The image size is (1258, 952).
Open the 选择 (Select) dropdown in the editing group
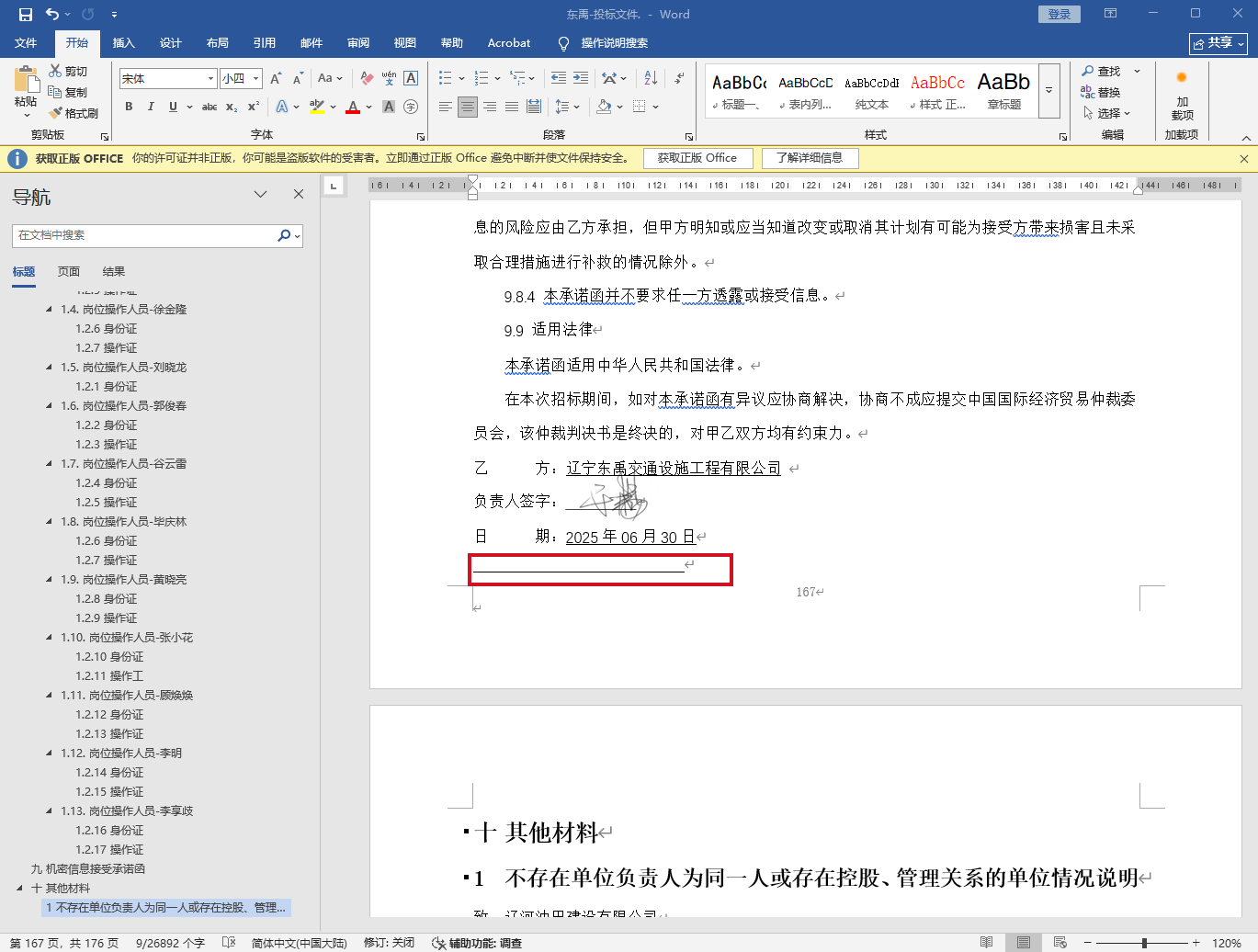[1106, 113]
